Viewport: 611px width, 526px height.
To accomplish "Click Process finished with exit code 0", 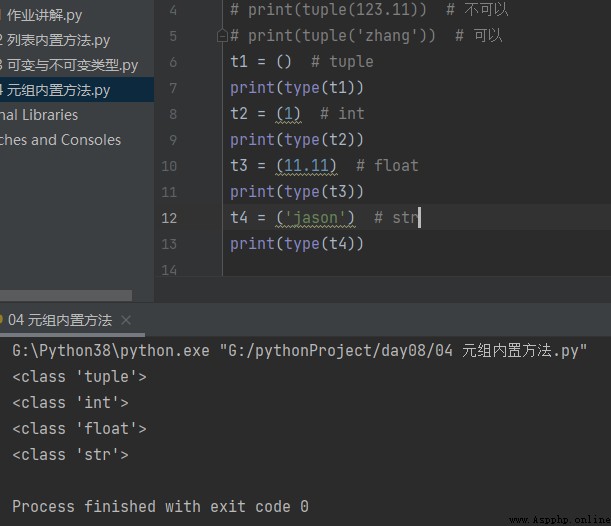I will 161,507.
